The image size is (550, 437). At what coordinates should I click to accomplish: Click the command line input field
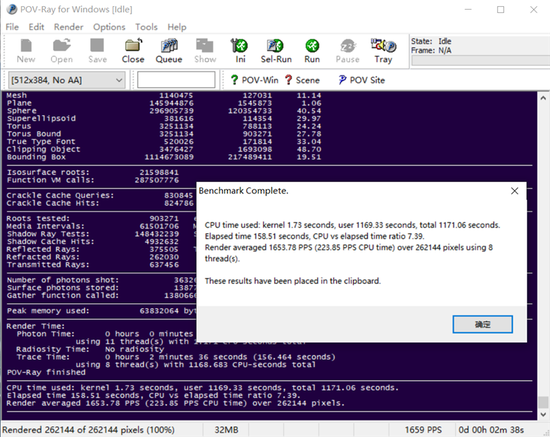(x=176, y=80)
